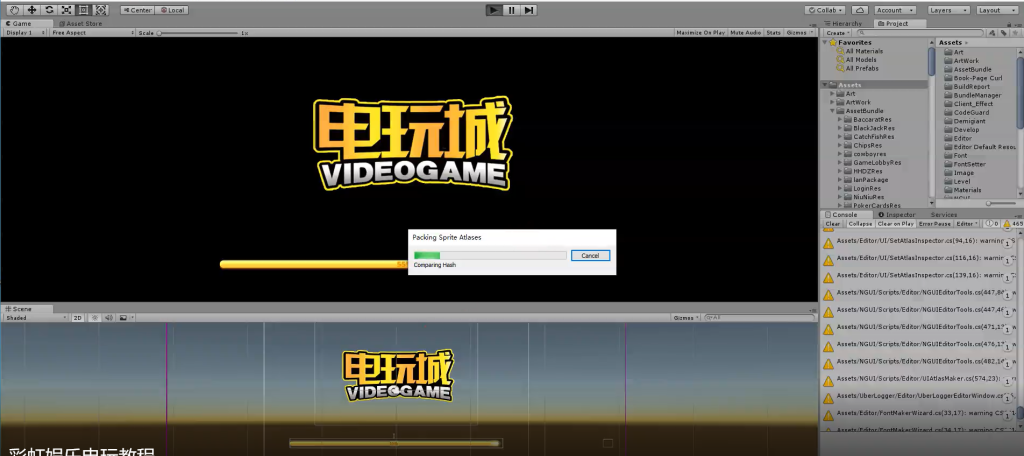Screen dimensions: 1024x456
Task: Select the Hand tool in toolbar
Action: (x=14, y=10)
